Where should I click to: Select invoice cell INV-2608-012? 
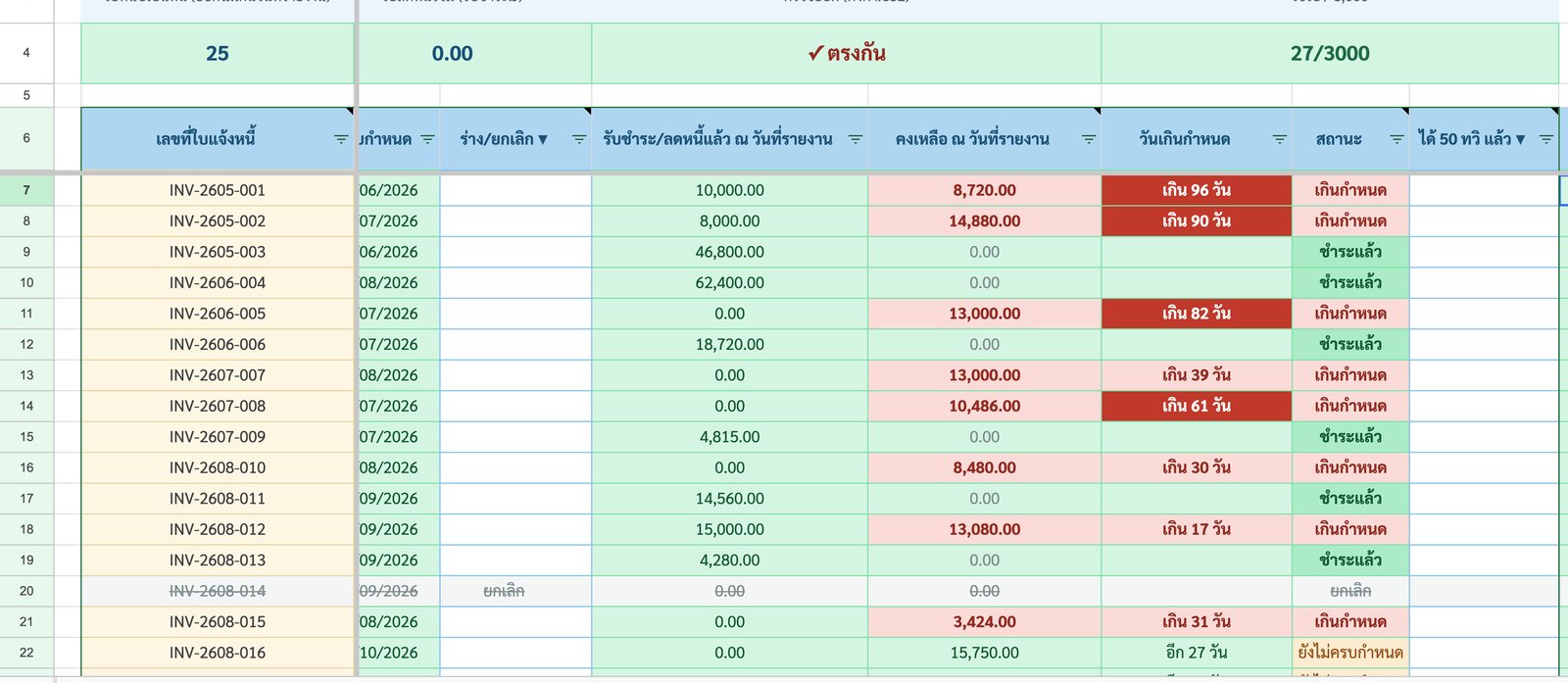pyautogui.click(x=218, y=529)
